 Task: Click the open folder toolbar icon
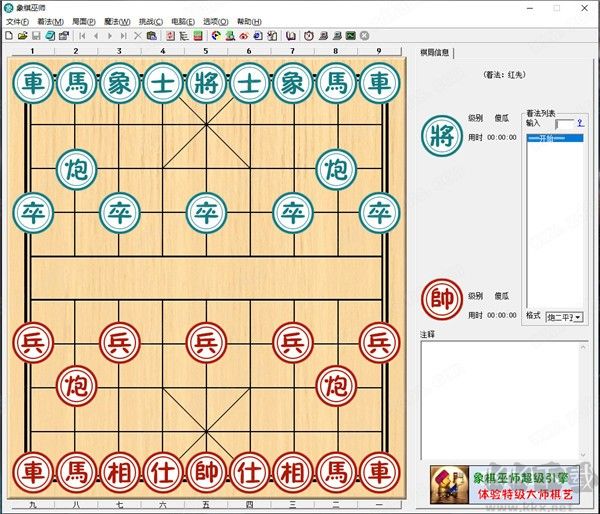[x=22, y=35]
